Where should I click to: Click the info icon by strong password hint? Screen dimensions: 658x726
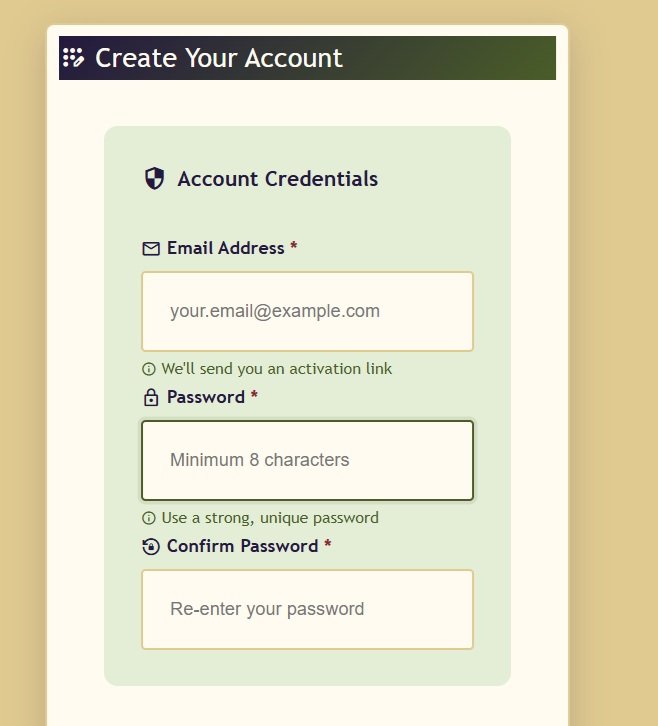[x=149, y=518]
